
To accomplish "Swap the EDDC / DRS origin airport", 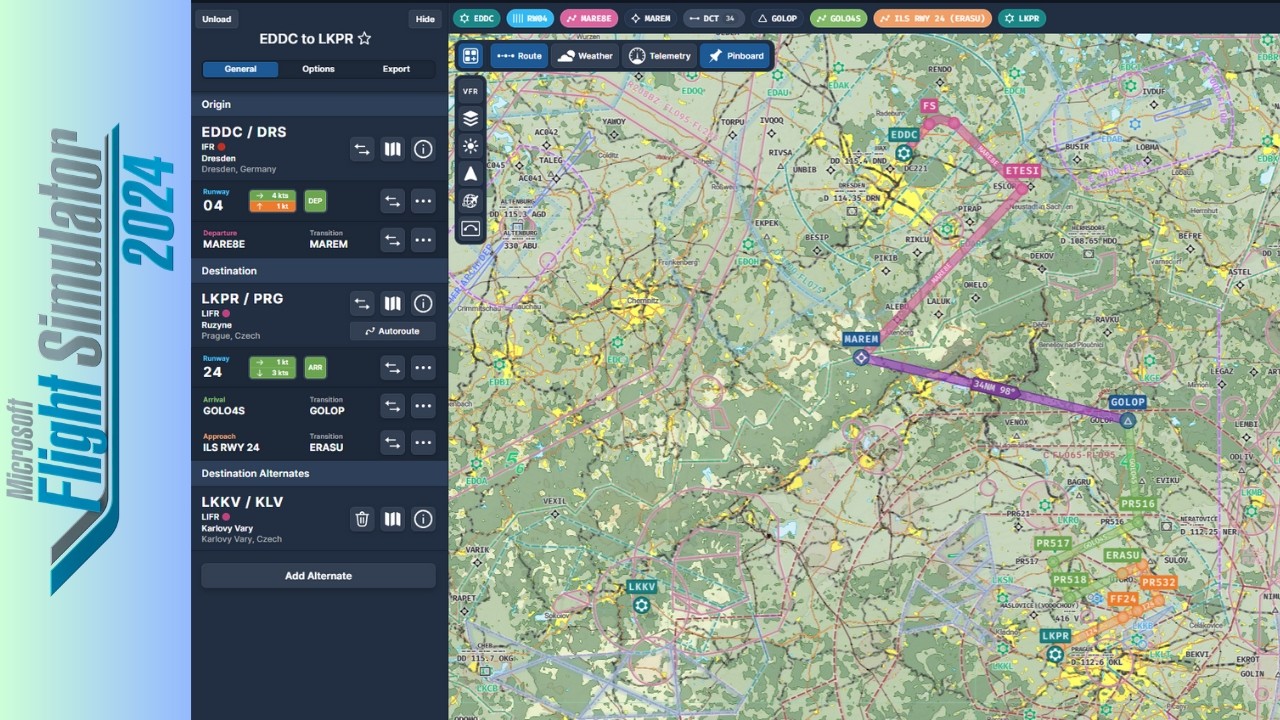I will pos(362,149).
